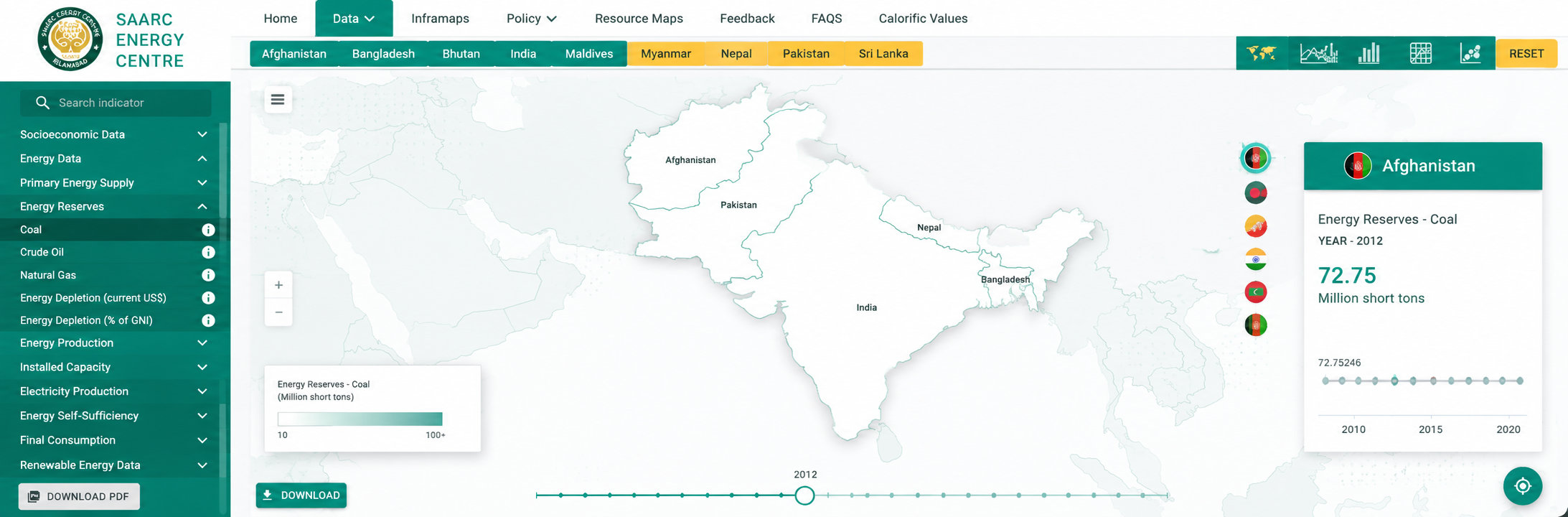
Task: Enable the Pakistan country filter
Action: point(806,54)
